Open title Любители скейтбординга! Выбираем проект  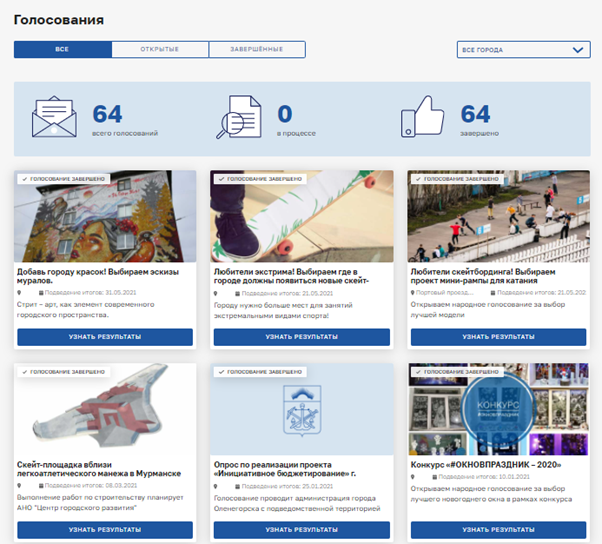click(483, 276)
